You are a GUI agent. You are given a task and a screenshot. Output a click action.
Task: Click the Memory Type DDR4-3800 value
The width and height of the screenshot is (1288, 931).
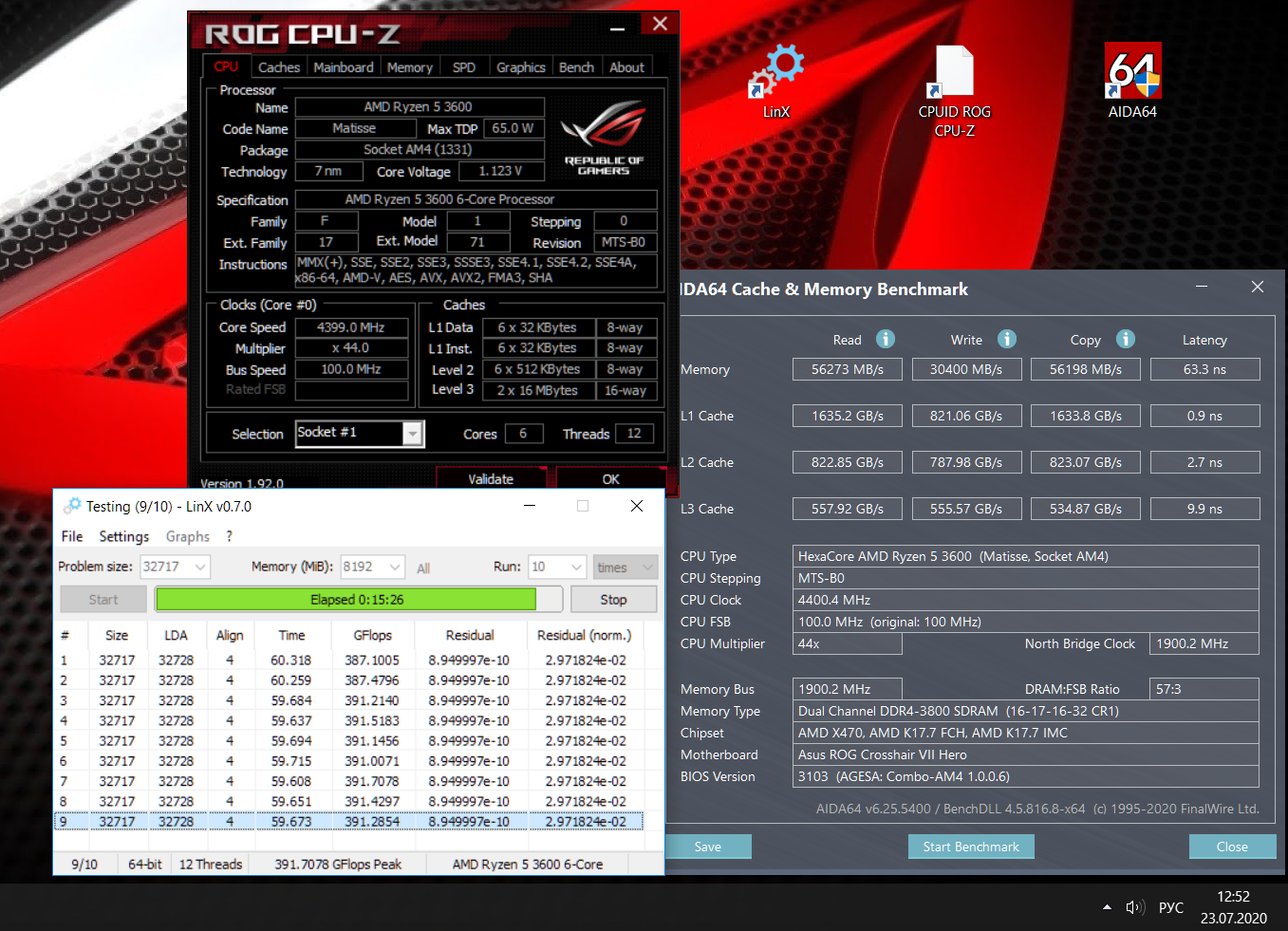coord(1026,711)
